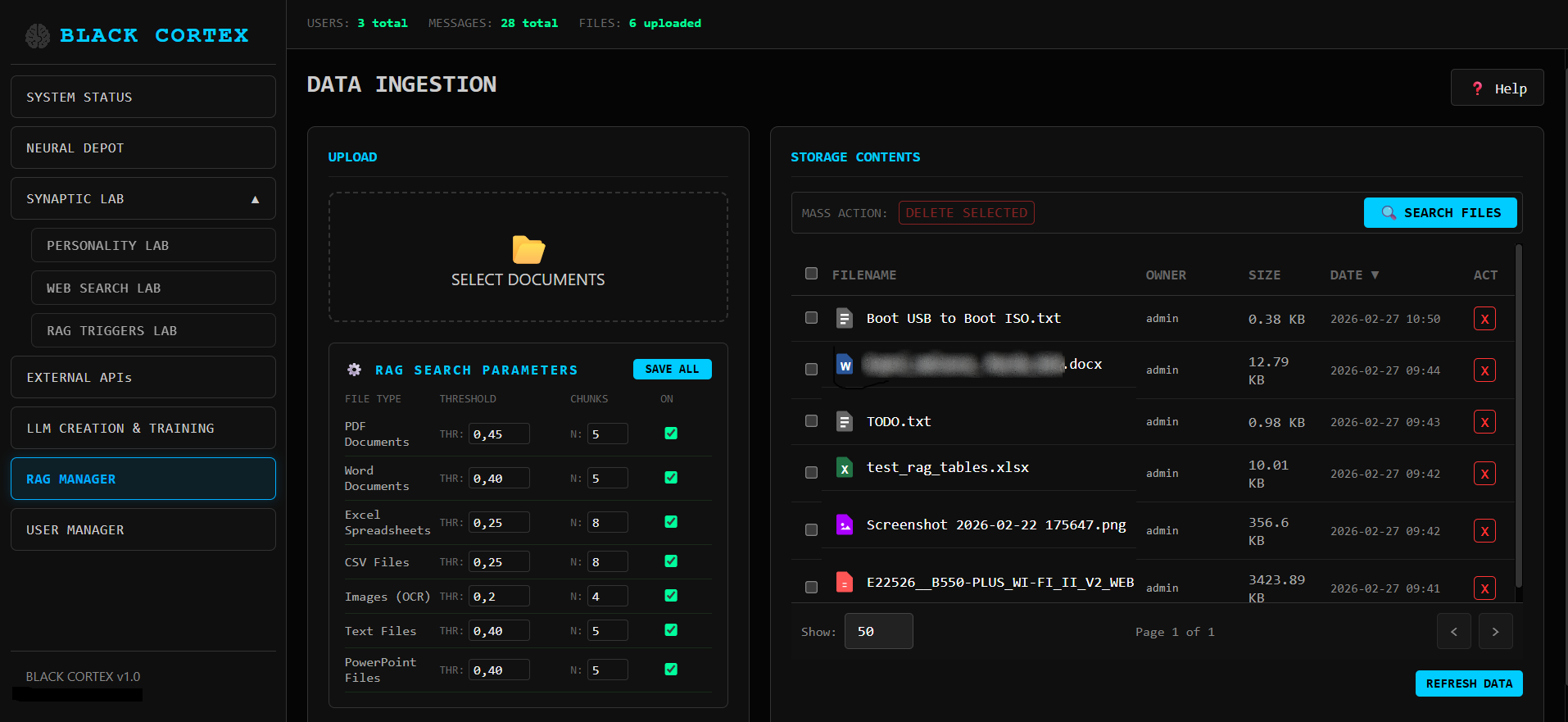
Task: Select the TODO.txt file checkbox
Action: 811,421
